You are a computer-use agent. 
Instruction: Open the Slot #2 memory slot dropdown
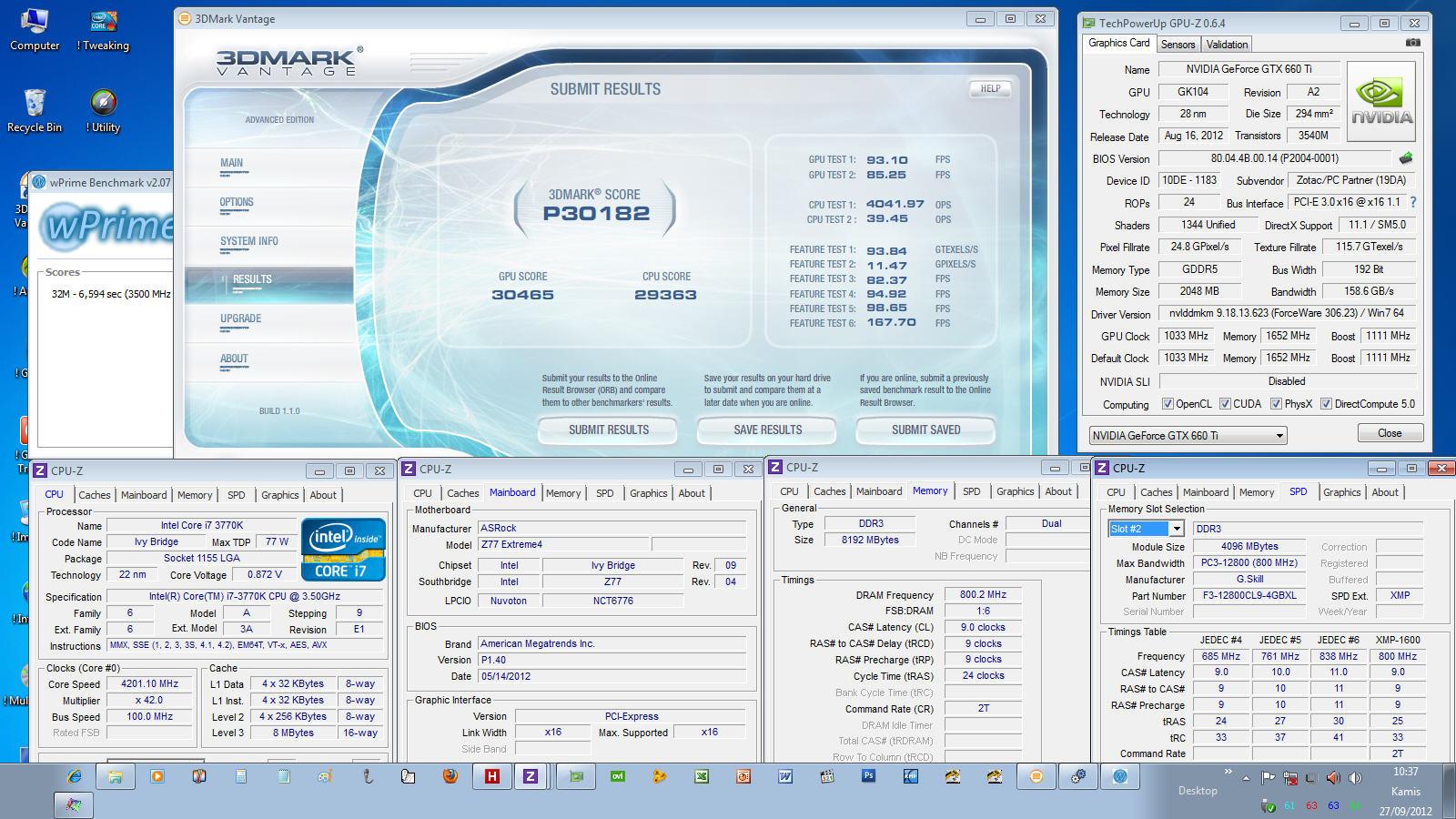tap(1145, 529)
